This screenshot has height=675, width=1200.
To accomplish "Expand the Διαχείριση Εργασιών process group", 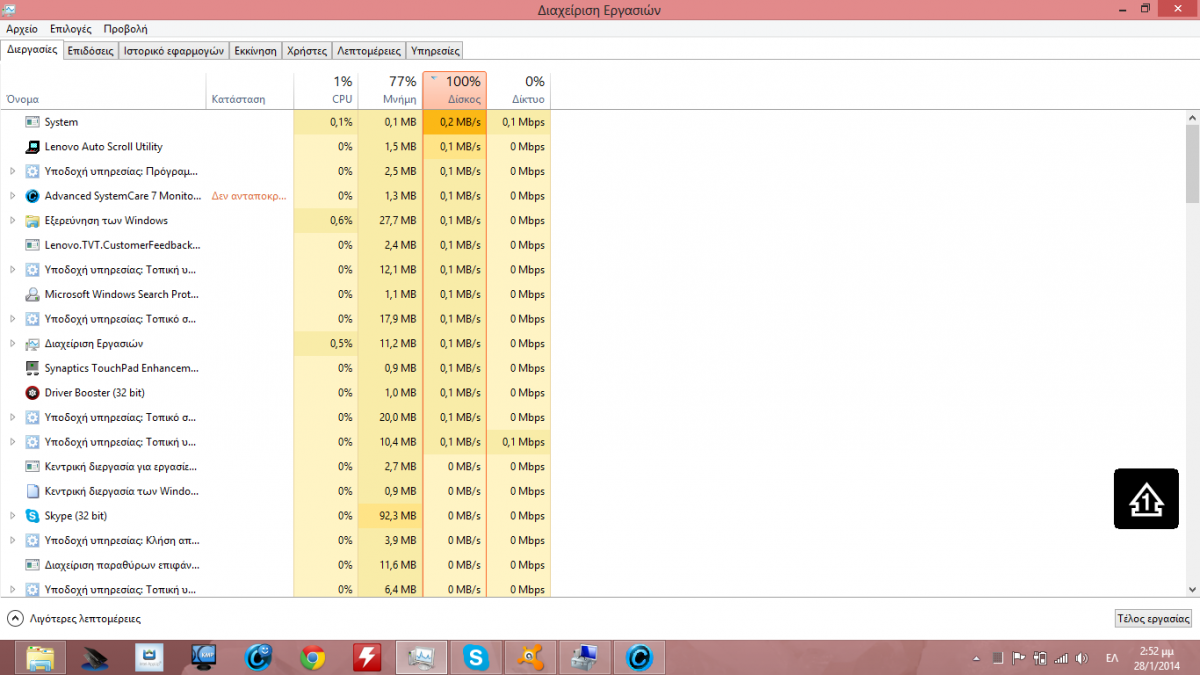I will point(12,344).
